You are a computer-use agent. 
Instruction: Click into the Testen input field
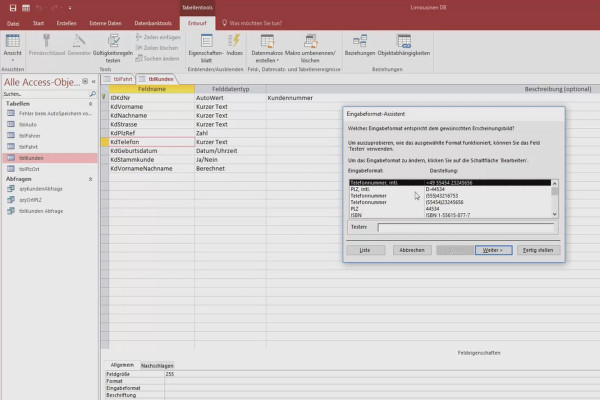[465, 227]
